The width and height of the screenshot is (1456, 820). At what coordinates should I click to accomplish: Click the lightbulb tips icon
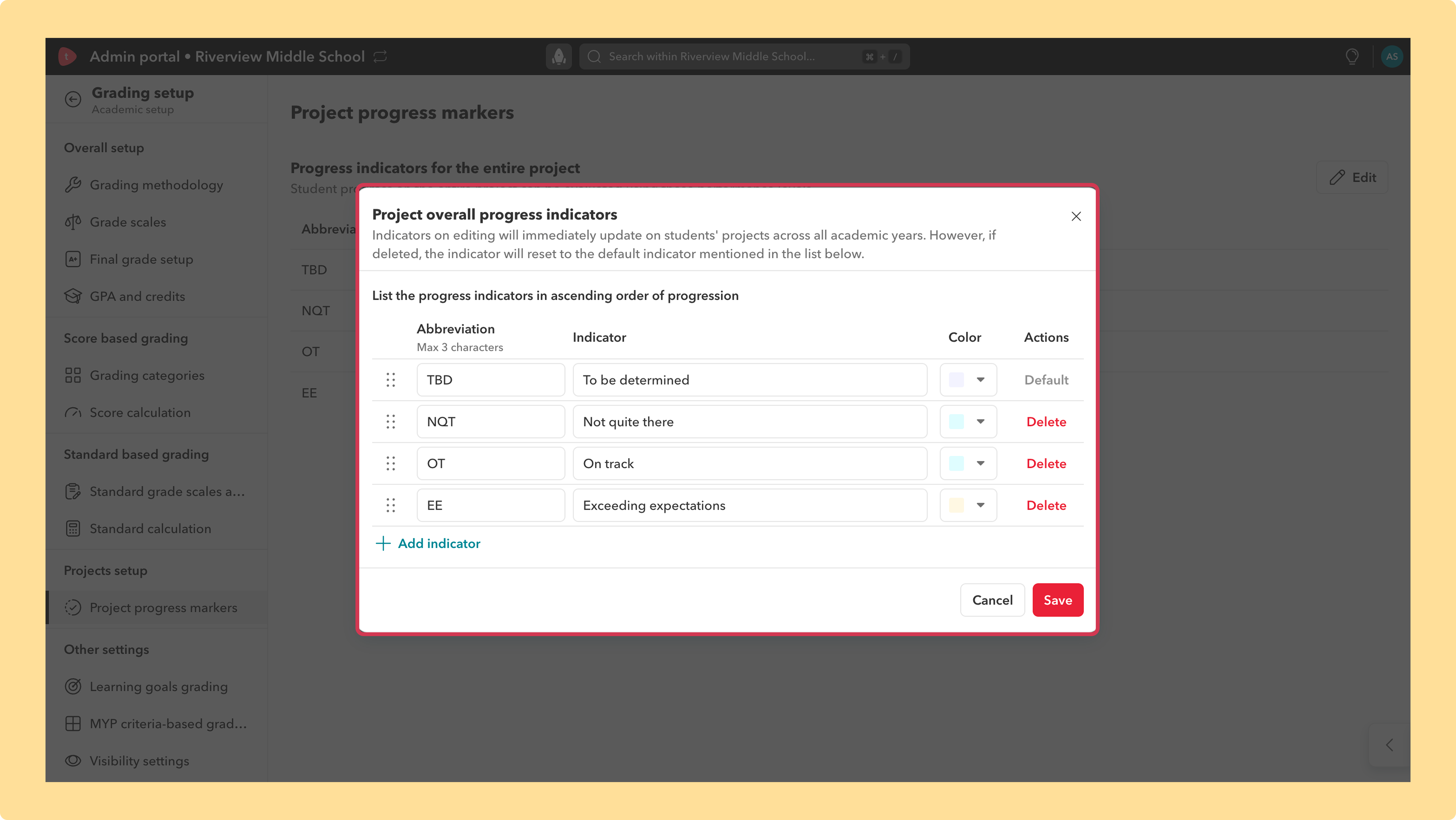(1352, 56)
